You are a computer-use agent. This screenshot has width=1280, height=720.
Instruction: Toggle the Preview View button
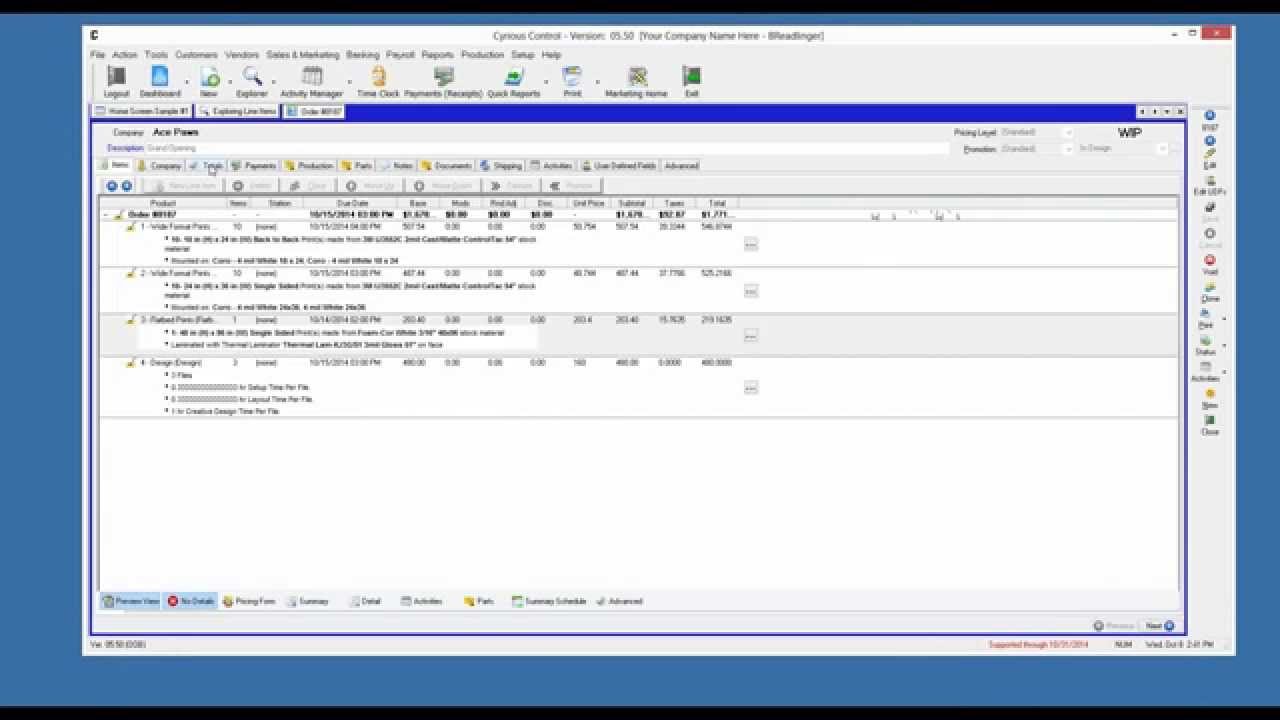click(131, 601)
